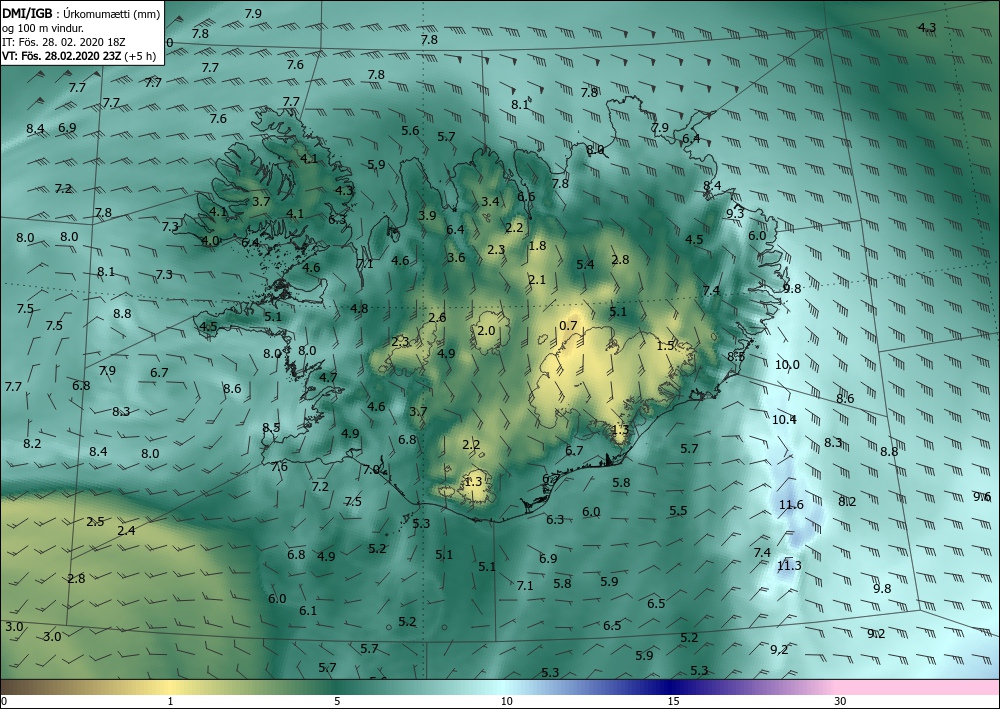Click the 2.1 value on the map
The height and width of the screenshot is (709, 1000).
pyautogui.click(x=537, y=279)
